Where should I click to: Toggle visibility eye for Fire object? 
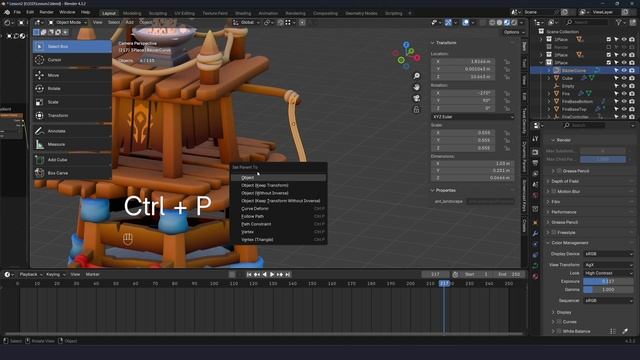pyautogui.click(x=624, y=93)
